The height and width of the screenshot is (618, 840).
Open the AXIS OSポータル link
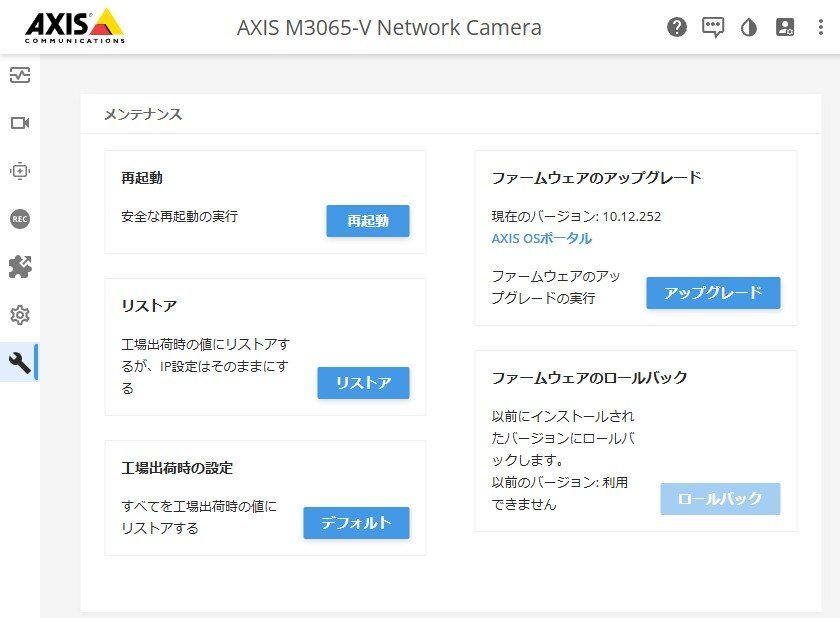pos(542,238)
